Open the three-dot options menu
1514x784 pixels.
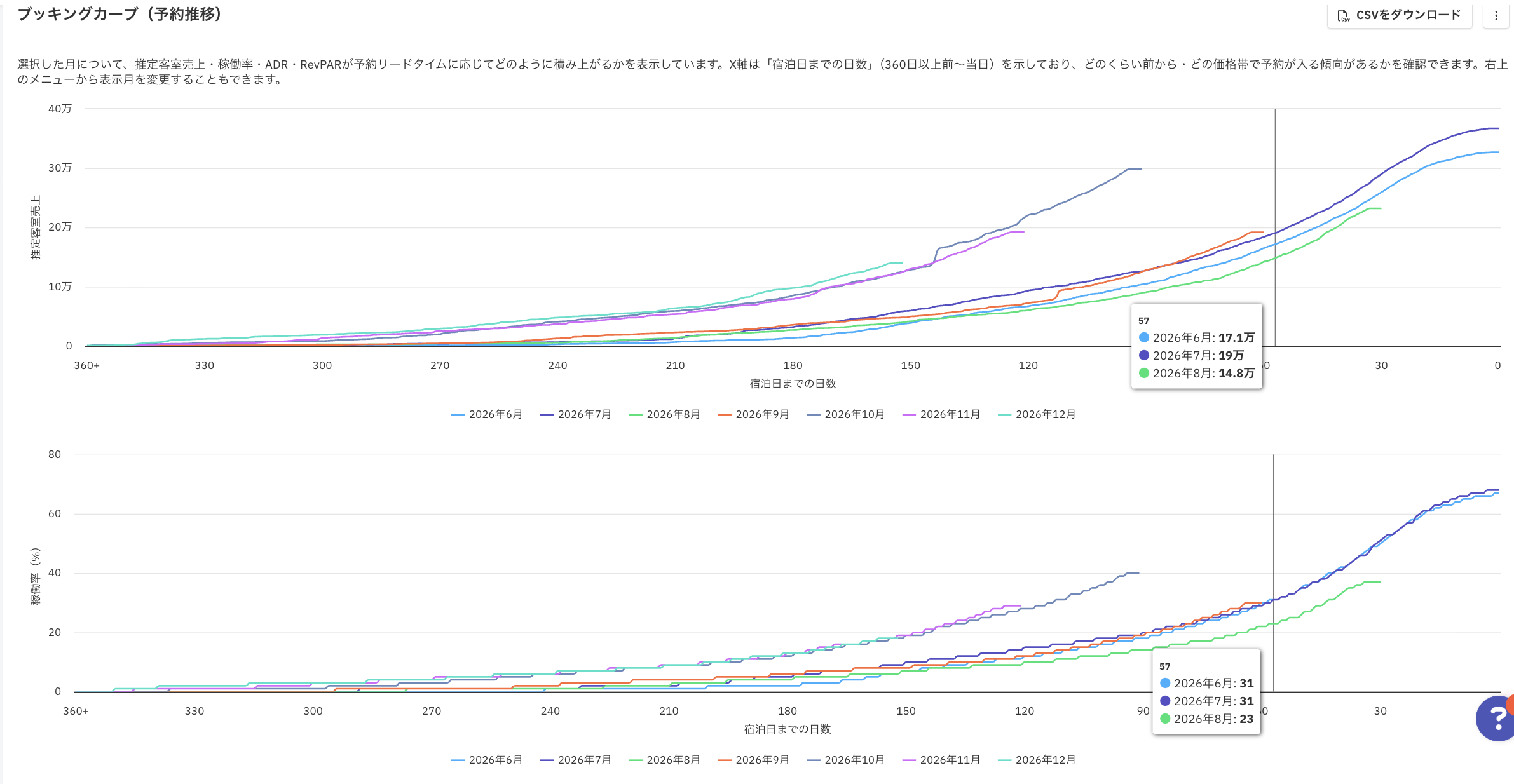point(1496,15)
